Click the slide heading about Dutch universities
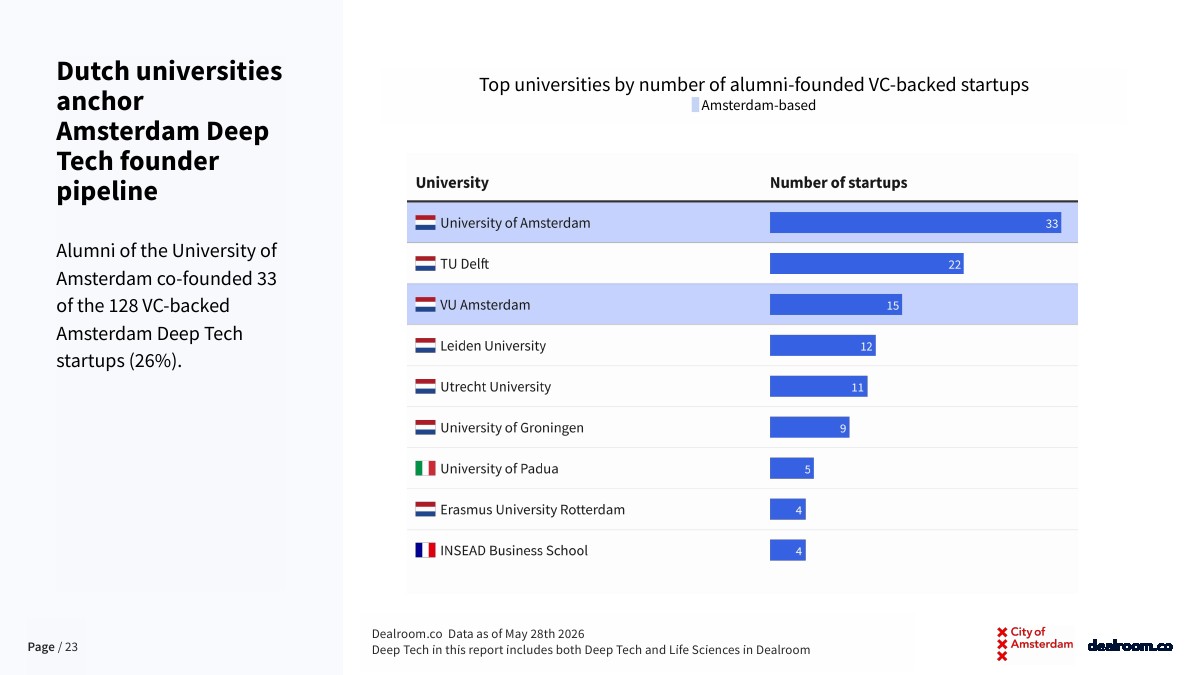The width and height of the screenshot is (1200, 675). 169,131
